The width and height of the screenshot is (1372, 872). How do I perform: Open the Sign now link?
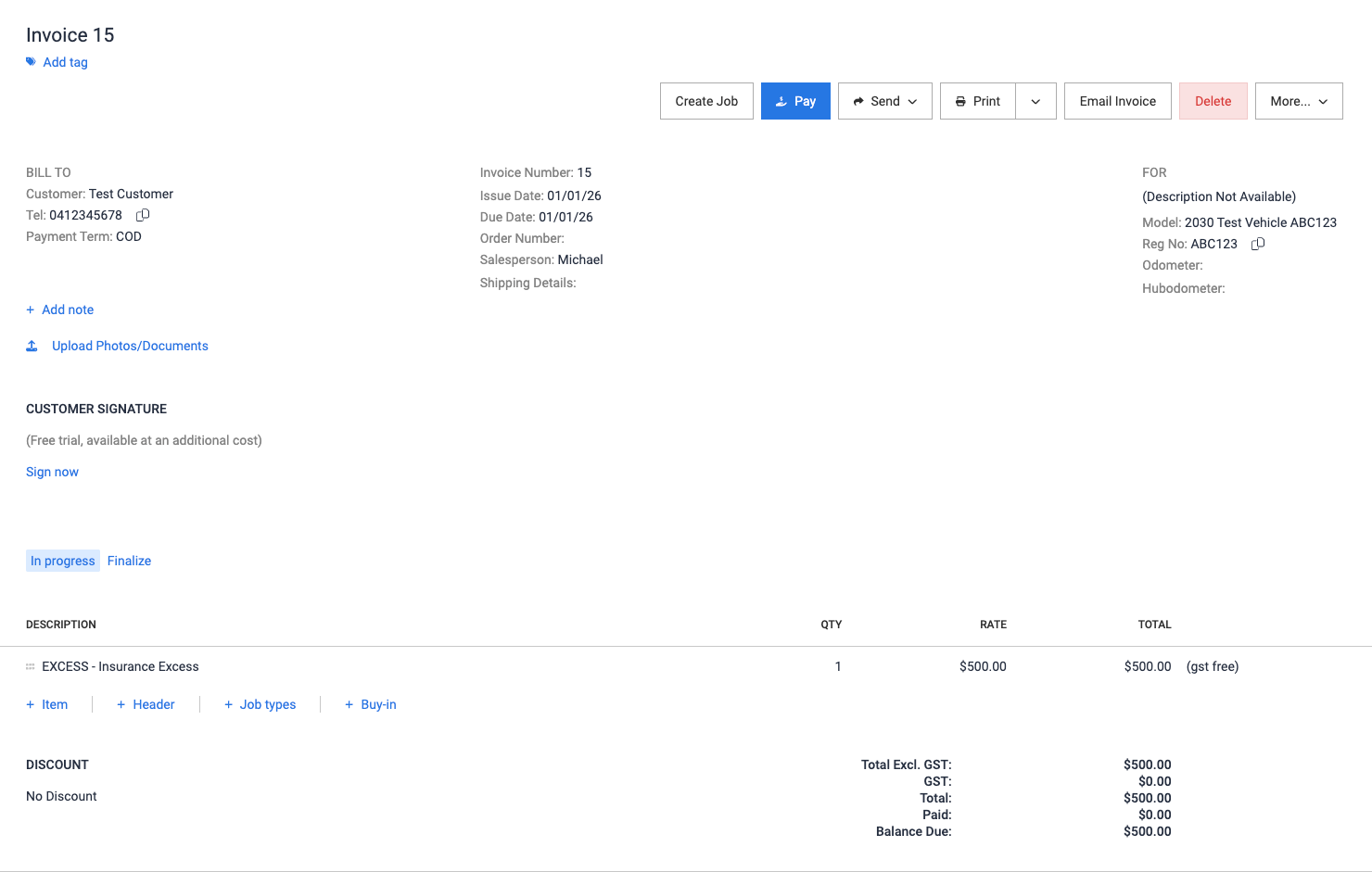[x=52, y=472]
